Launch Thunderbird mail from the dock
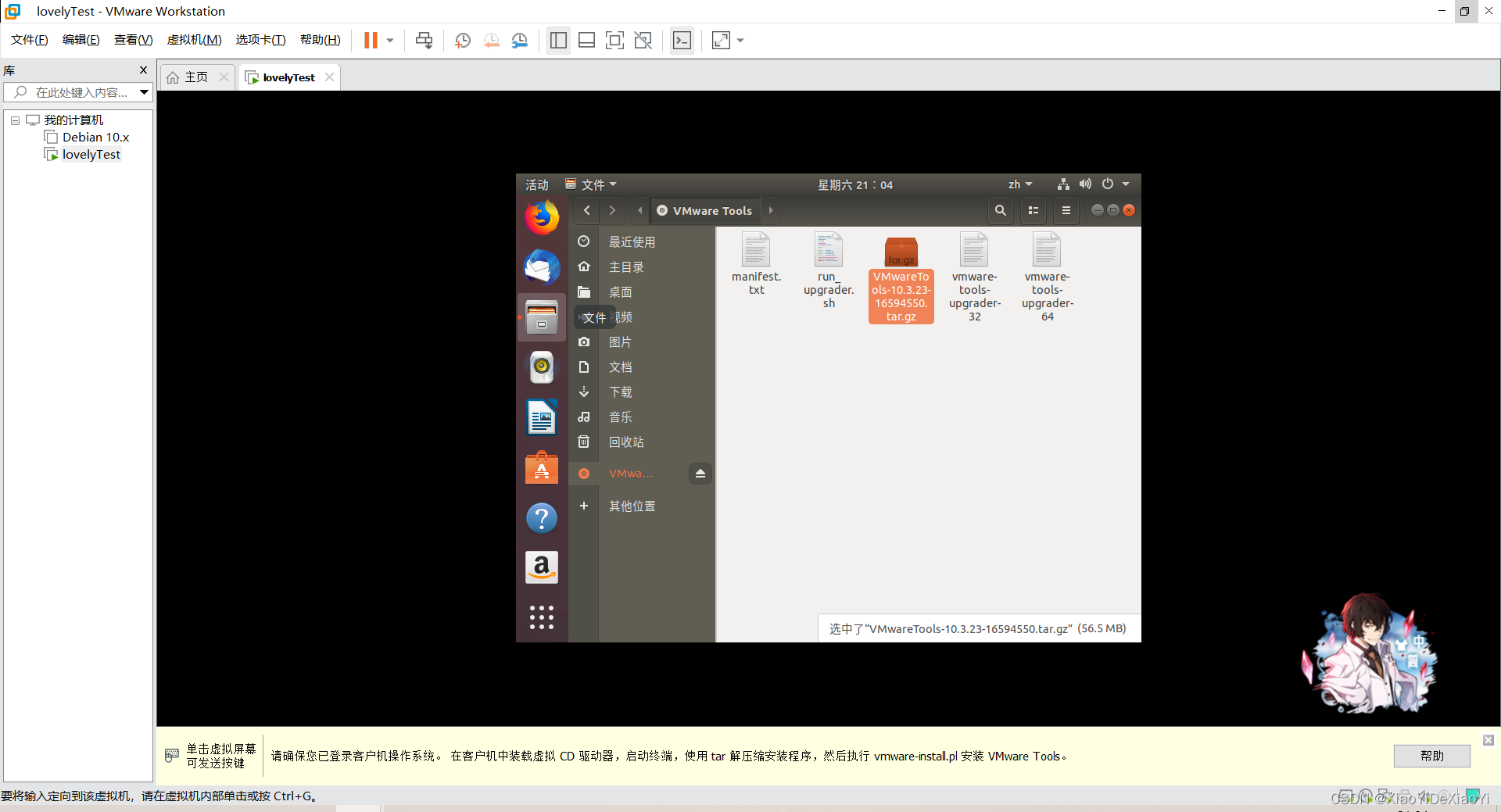This screenshot has width=1501, height=812. [x=542, y=267]
